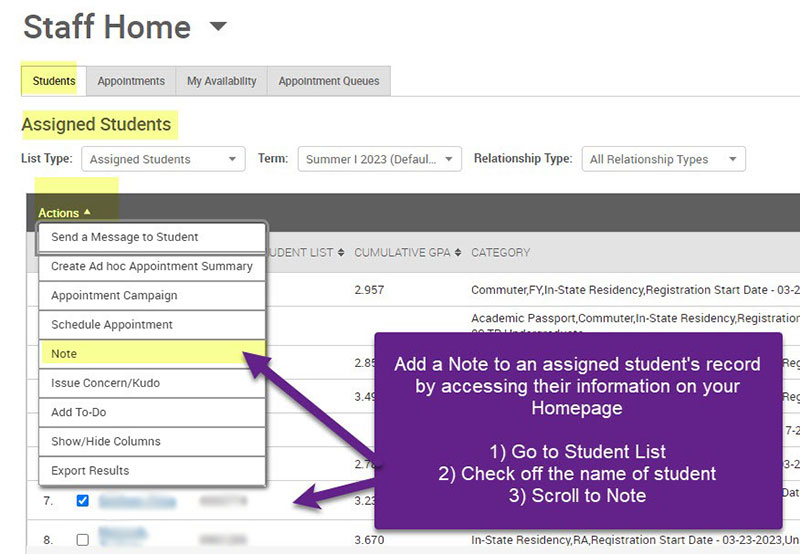800x554 pixels.
Task: Open the My Availability tab
Action: coord(221,81)
